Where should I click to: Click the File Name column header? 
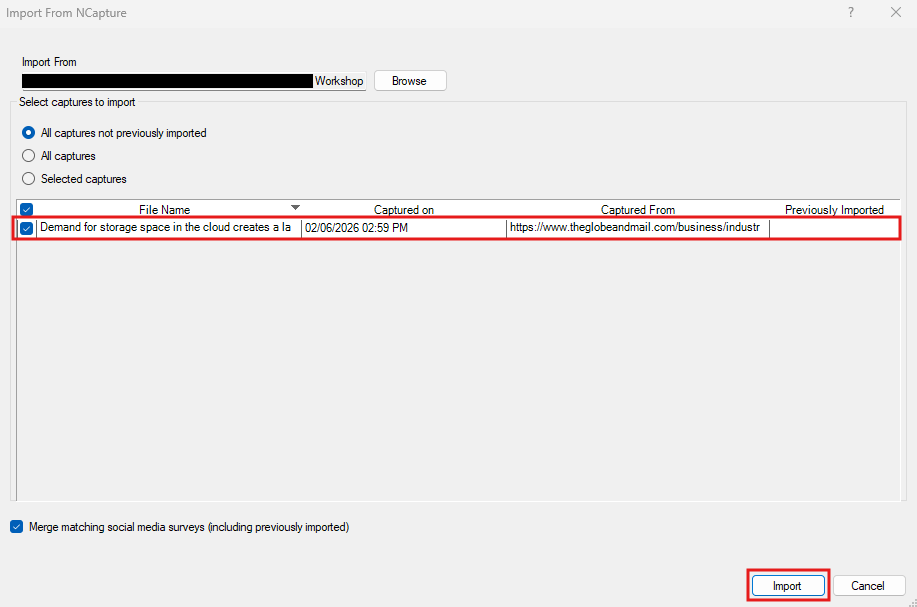(164, 209)
